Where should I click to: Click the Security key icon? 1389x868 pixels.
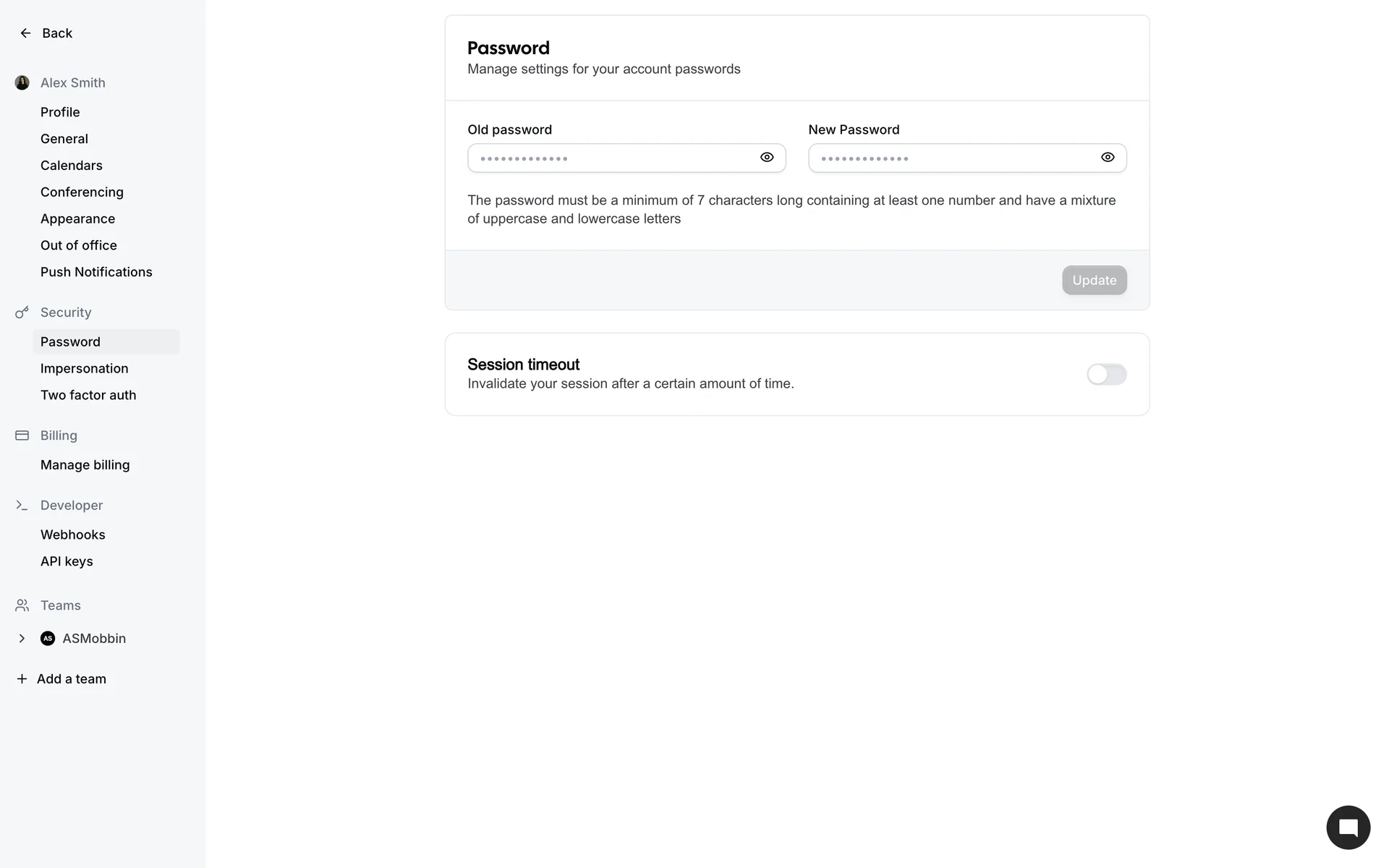[22, 312]
